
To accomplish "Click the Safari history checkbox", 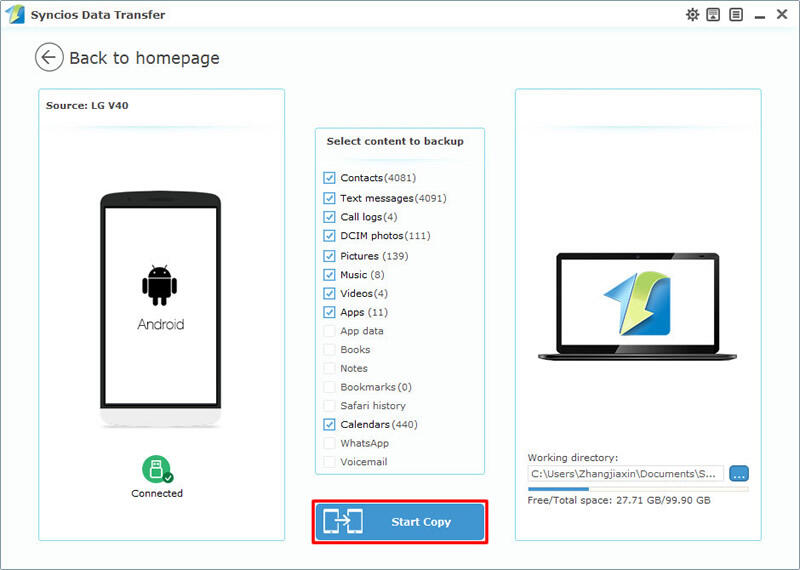I will [x=329, y=406].
